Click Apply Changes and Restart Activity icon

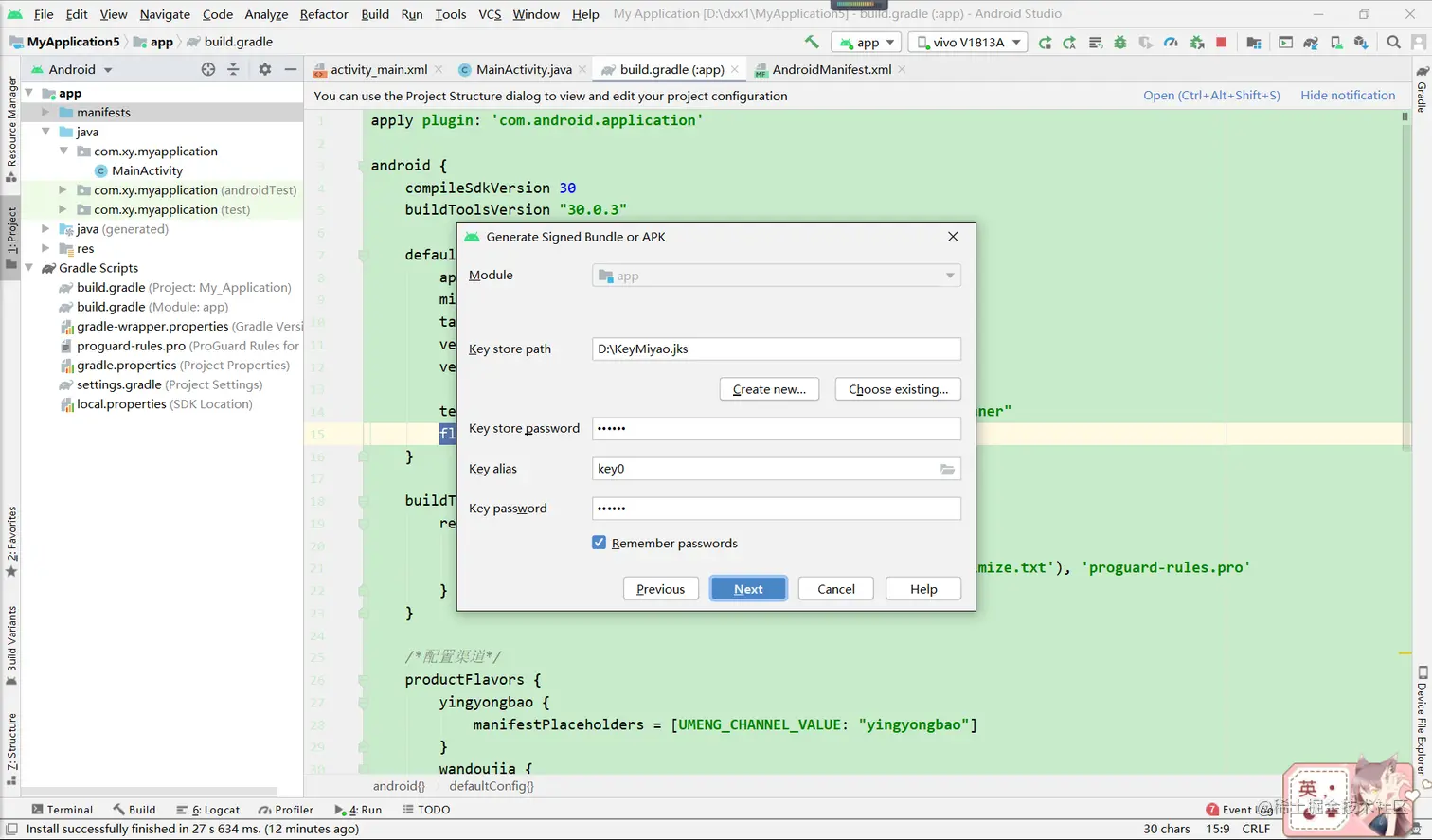click(1069, 42)
